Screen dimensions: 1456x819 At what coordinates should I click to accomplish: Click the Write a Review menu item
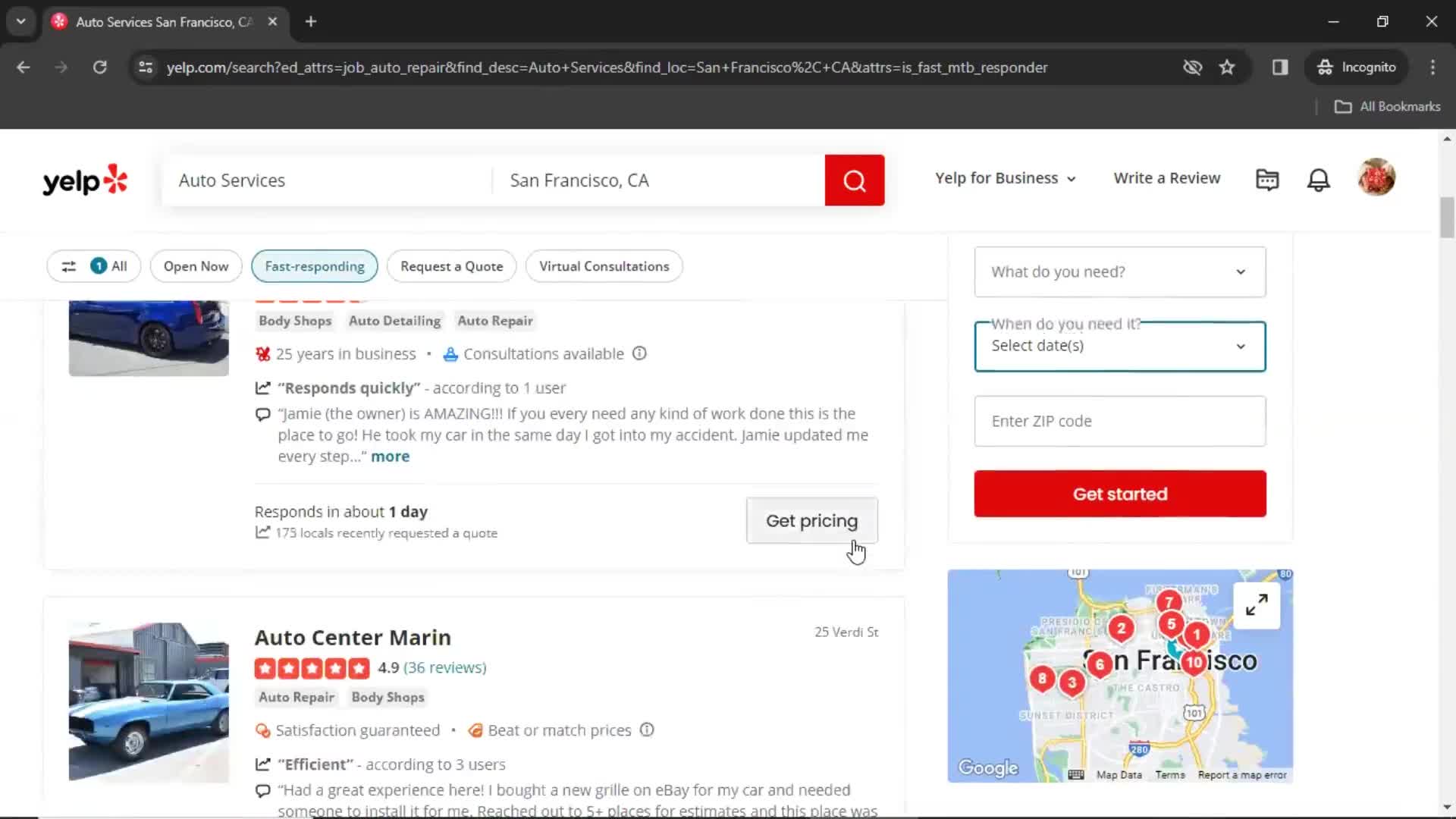pos(1167,178)
